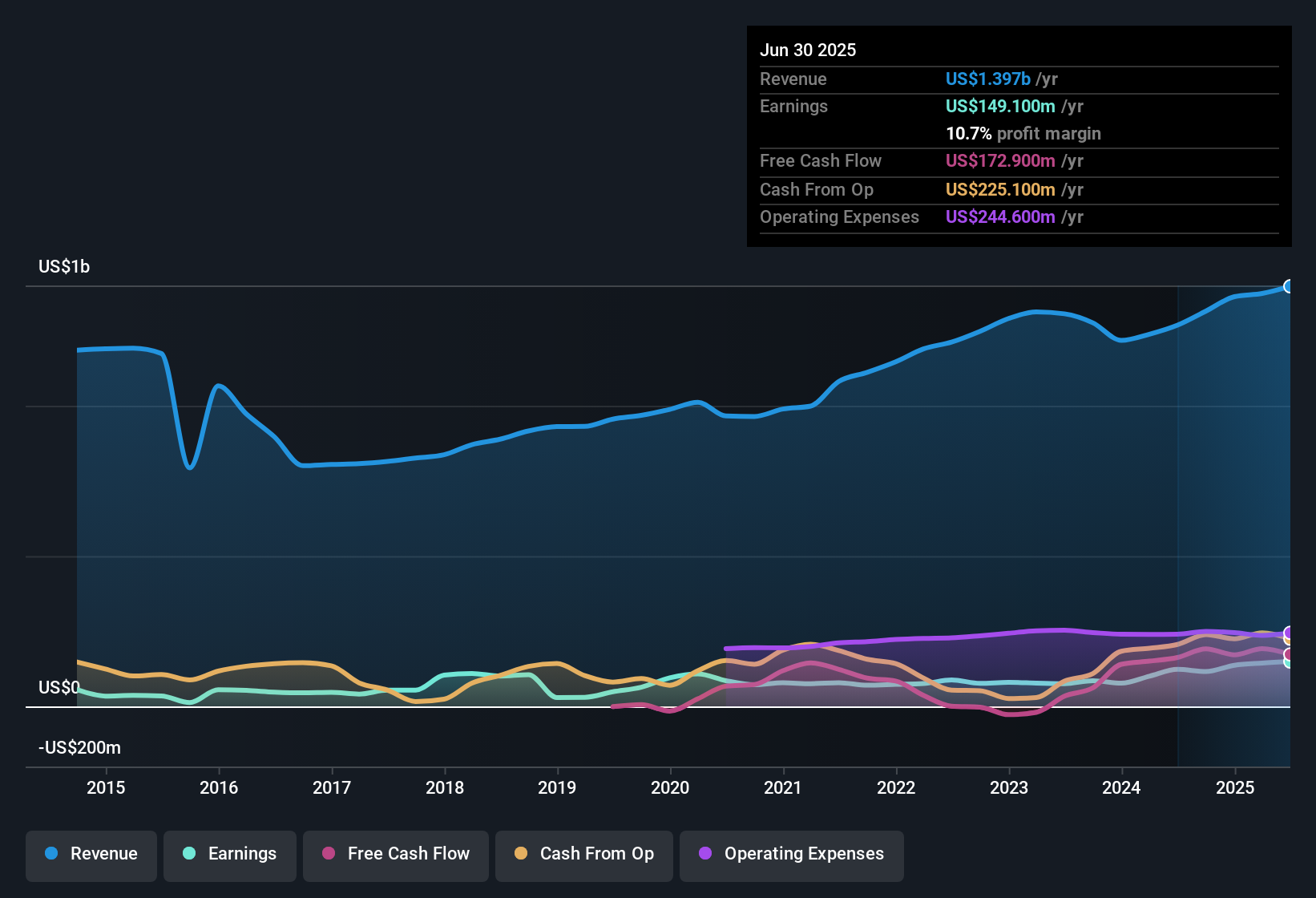The width and height of the screenshot is (1316, 898).
Task: Click the 2020 label on the x-axis
Action: (x=670, y=788)
